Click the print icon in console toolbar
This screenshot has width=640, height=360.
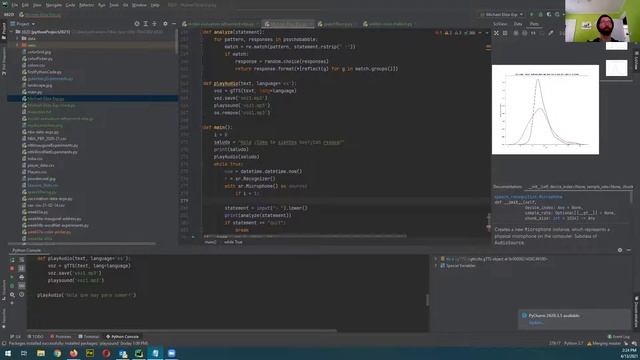click(x=22, y=277)
